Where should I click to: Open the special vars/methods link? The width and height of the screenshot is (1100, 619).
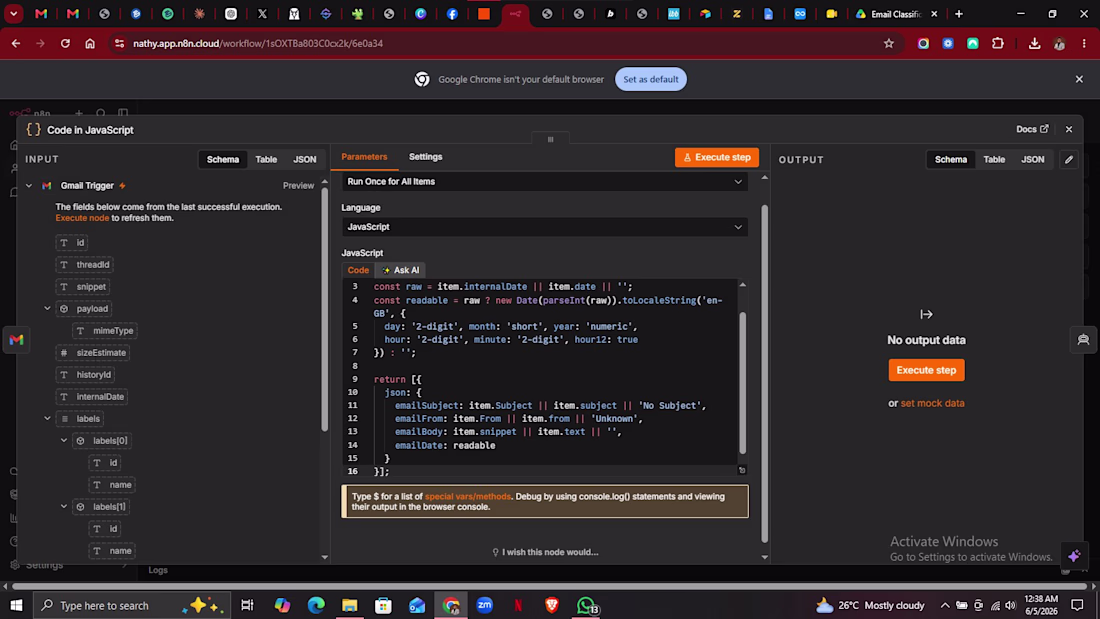click(x=468, y=496)
